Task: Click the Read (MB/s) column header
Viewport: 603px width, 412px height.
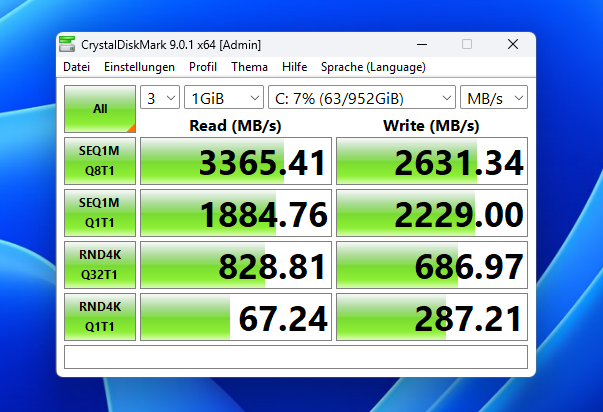Action: coord(235,126)
